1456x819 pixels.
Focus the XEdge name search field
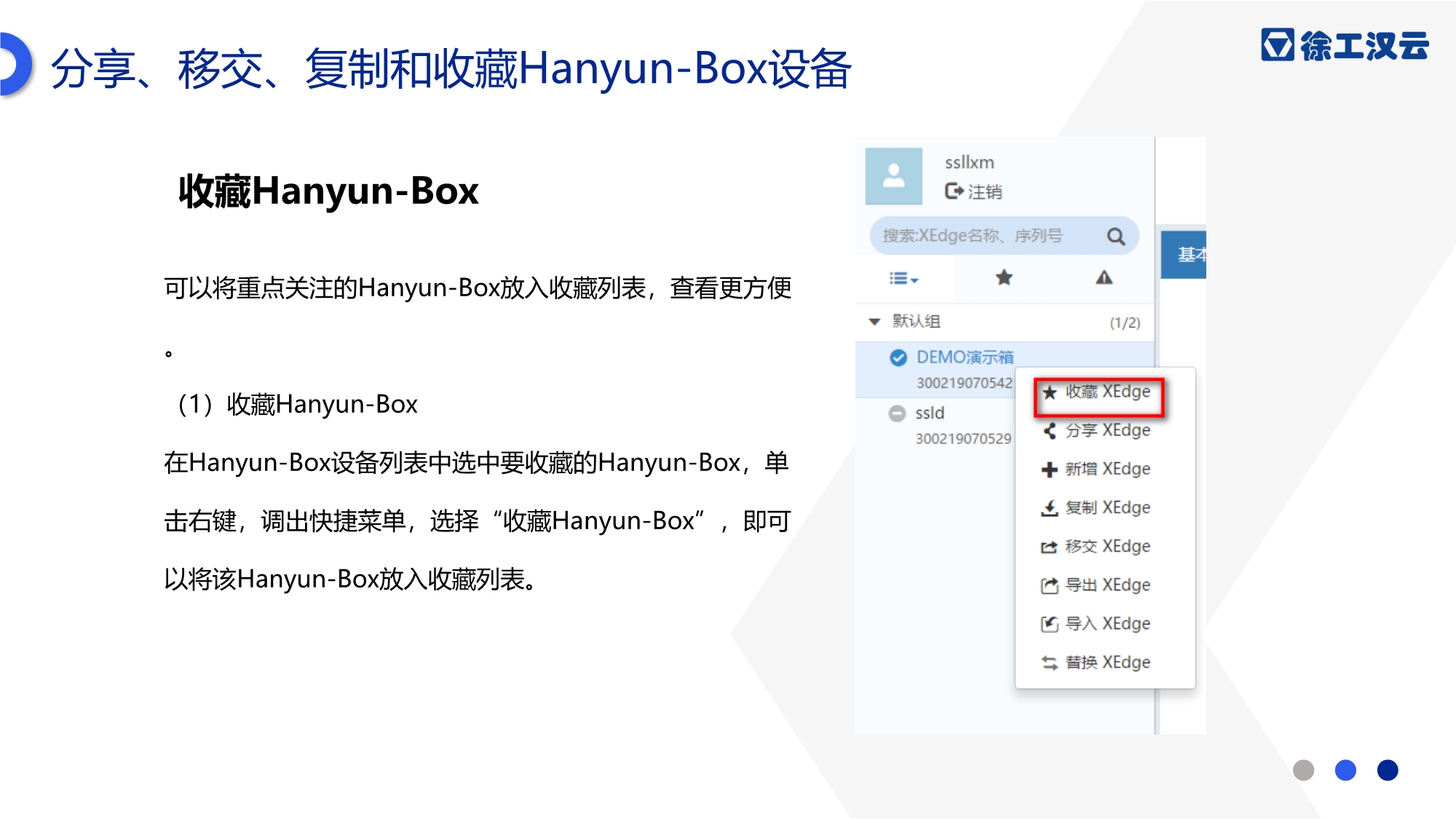click(x=1004, y=236)
